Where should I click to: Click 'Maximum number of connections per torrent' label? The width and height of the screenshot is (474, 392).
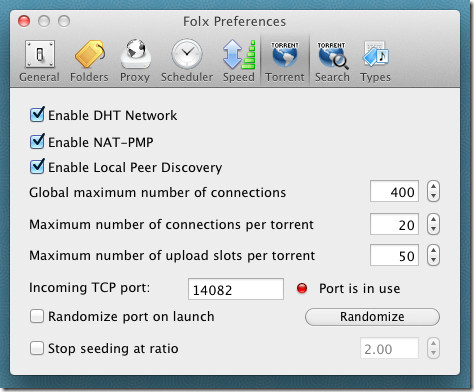pos(172,224)
